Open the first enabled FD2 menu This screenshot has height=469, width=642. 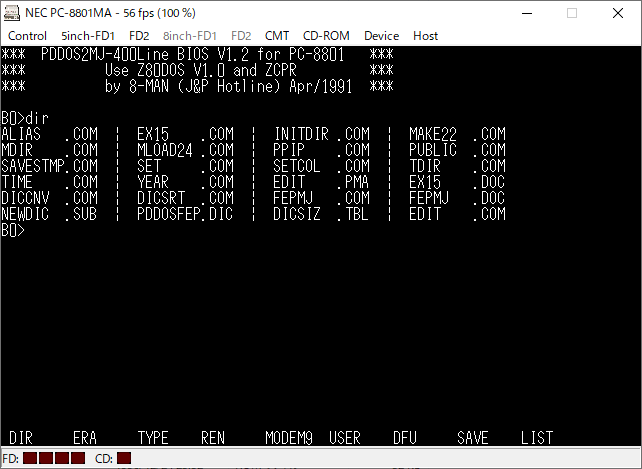click(x=139, y=36)
